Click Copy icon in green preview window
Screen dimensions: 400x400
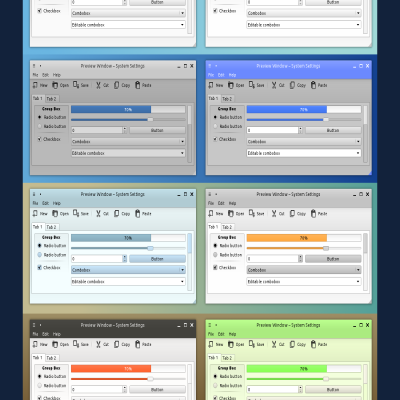(292, 344)
